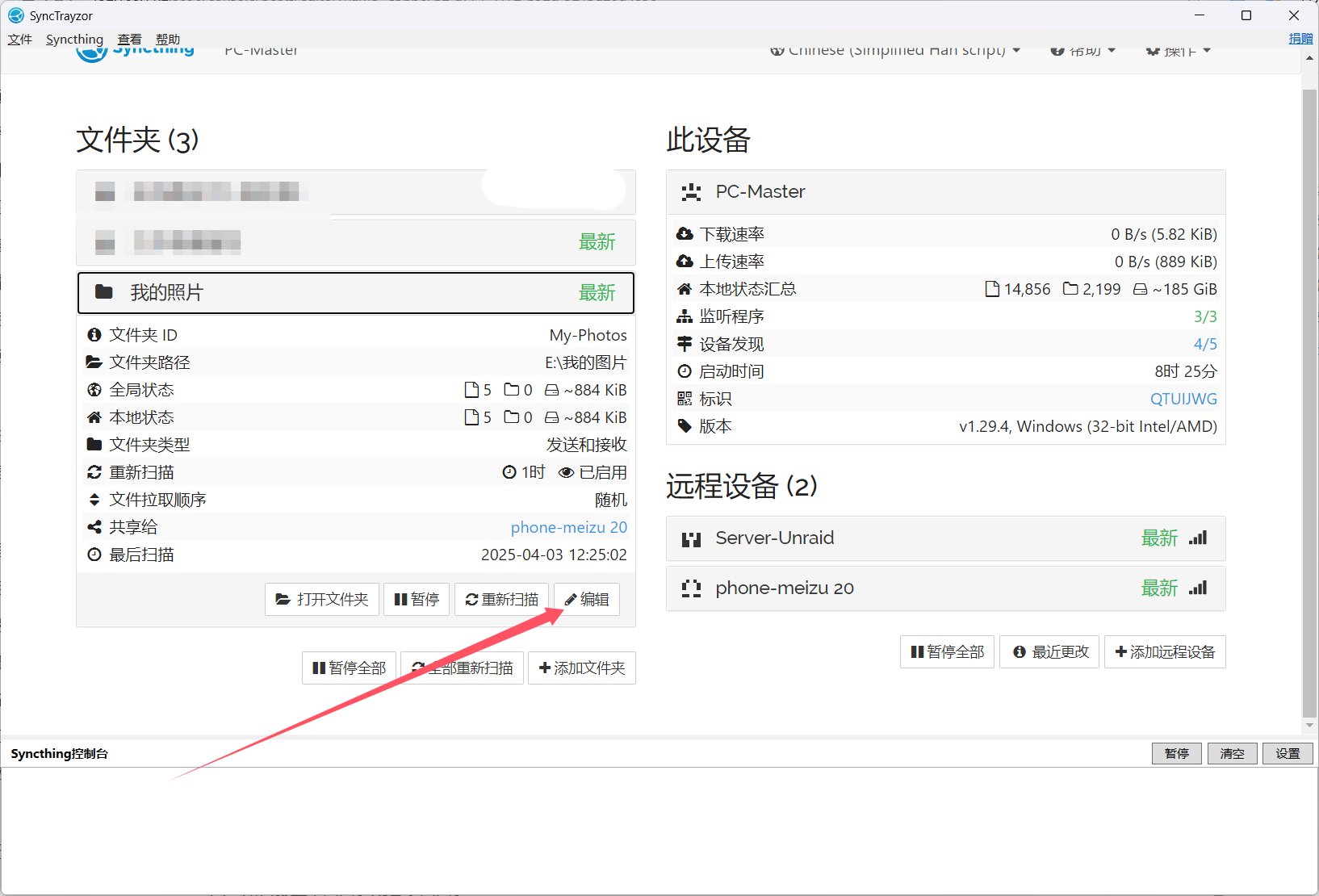The height and width of the screenshot is (896, 1319).
Task: Click the 编辑 button for 我的照片
Action: click(587, 599)
